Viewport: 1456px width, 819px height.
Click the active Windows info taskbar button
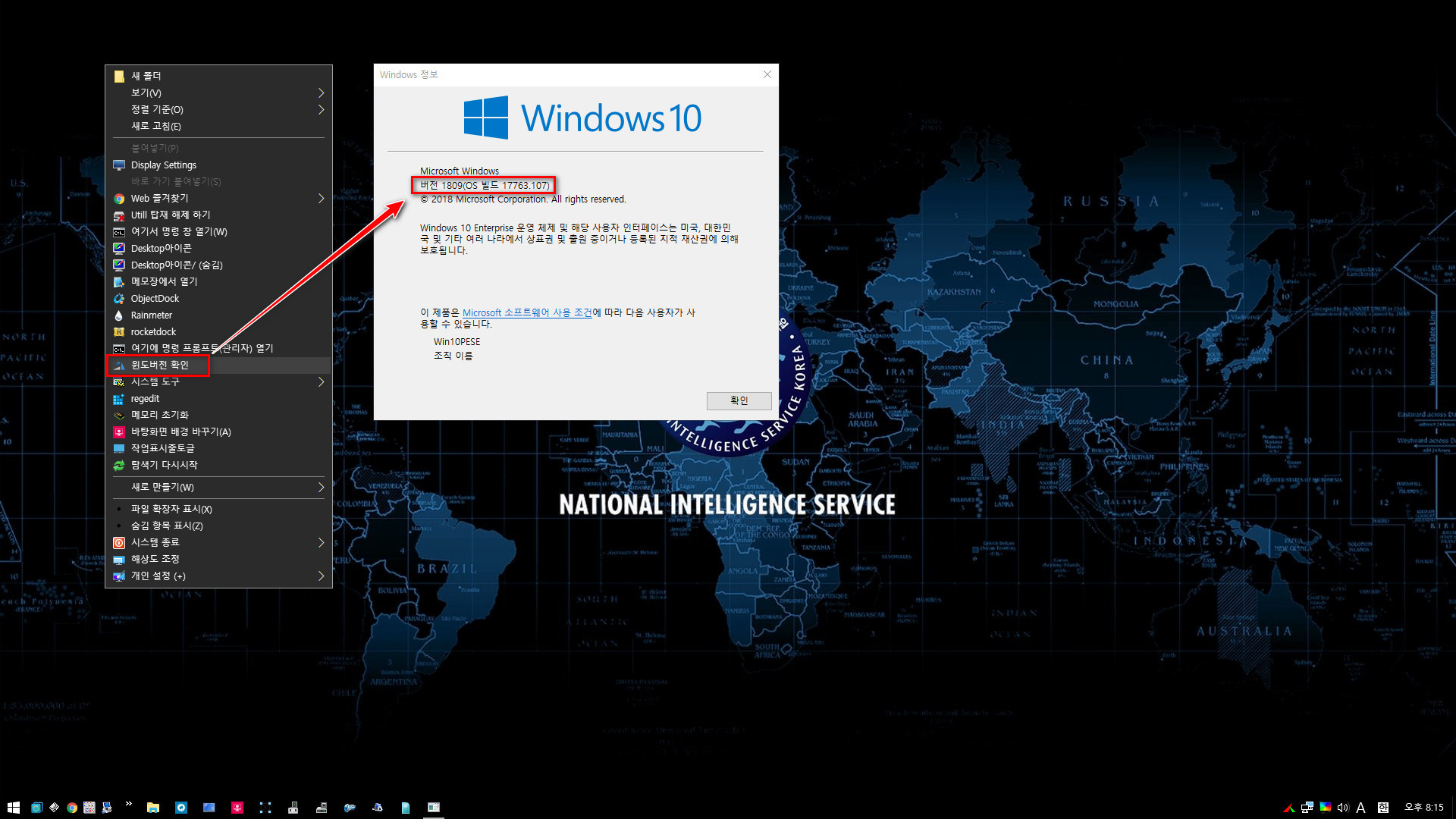click(434, 808)
